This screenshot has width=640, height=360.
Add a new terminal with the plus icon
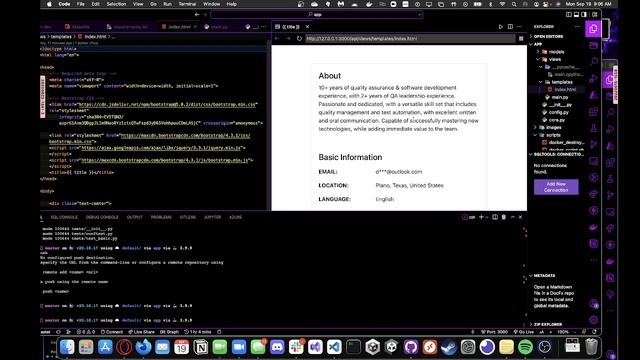pos(481,217)
